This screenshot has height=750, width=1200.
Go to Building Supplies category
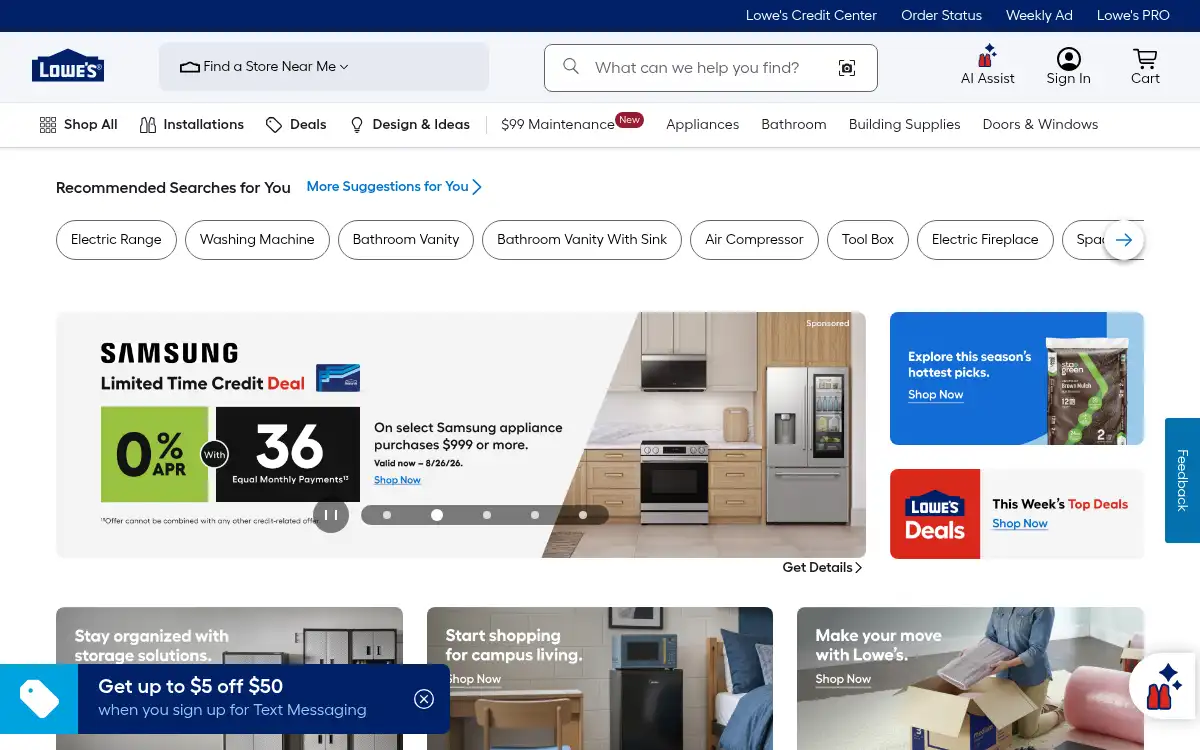pos(904,125)
